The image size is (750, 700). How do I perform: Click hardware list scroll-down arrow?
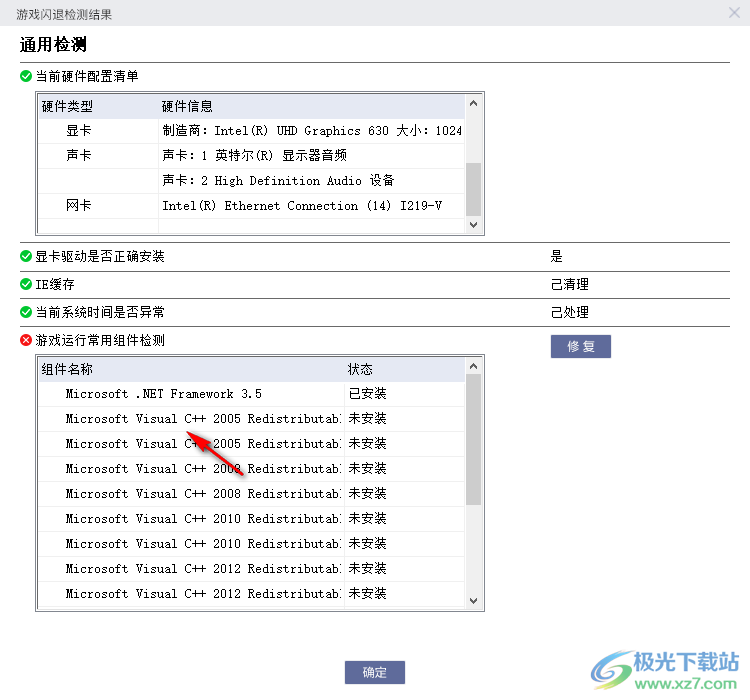(474, 224)
